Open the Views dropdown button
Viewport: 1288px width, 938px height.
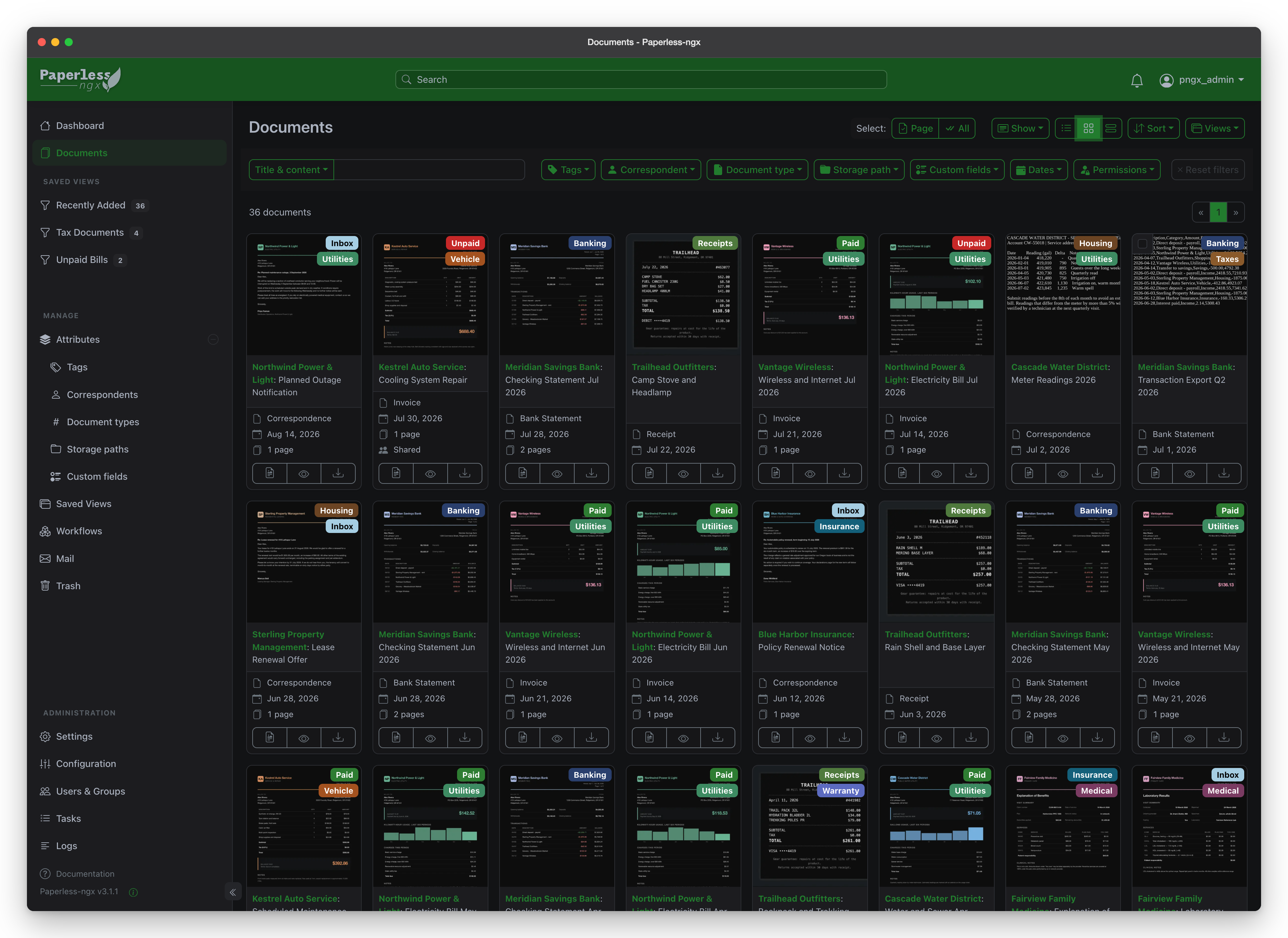1215,128
